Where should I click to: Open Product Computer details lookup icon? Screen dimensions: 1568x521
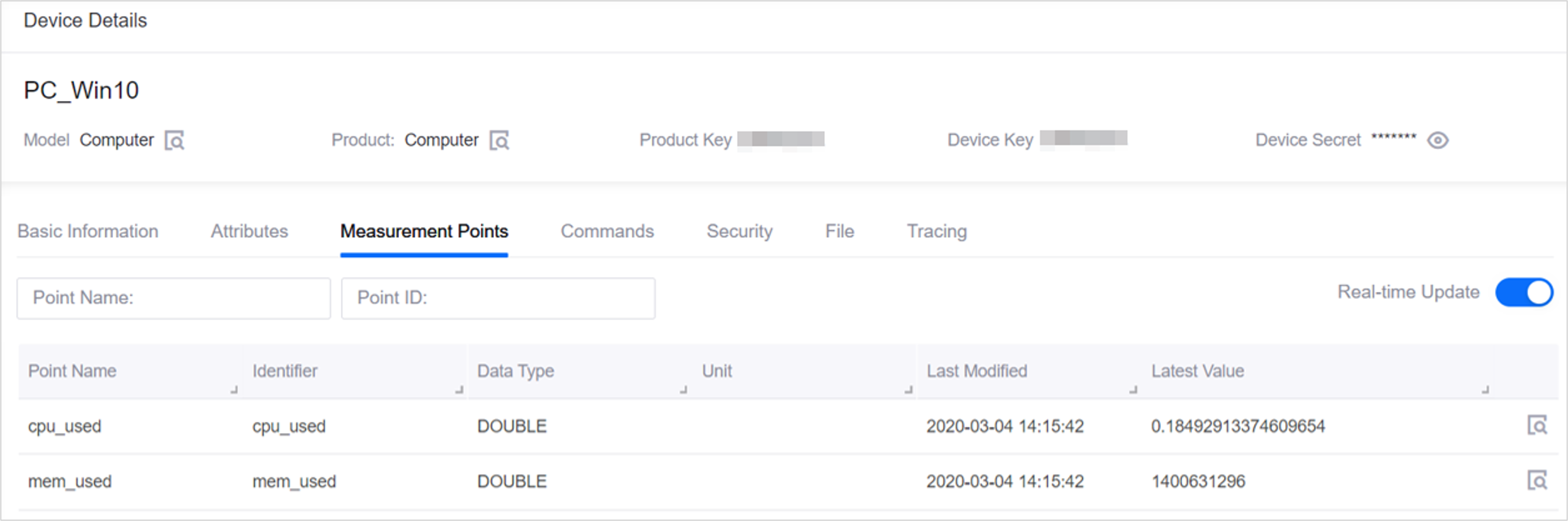[500, 141]
